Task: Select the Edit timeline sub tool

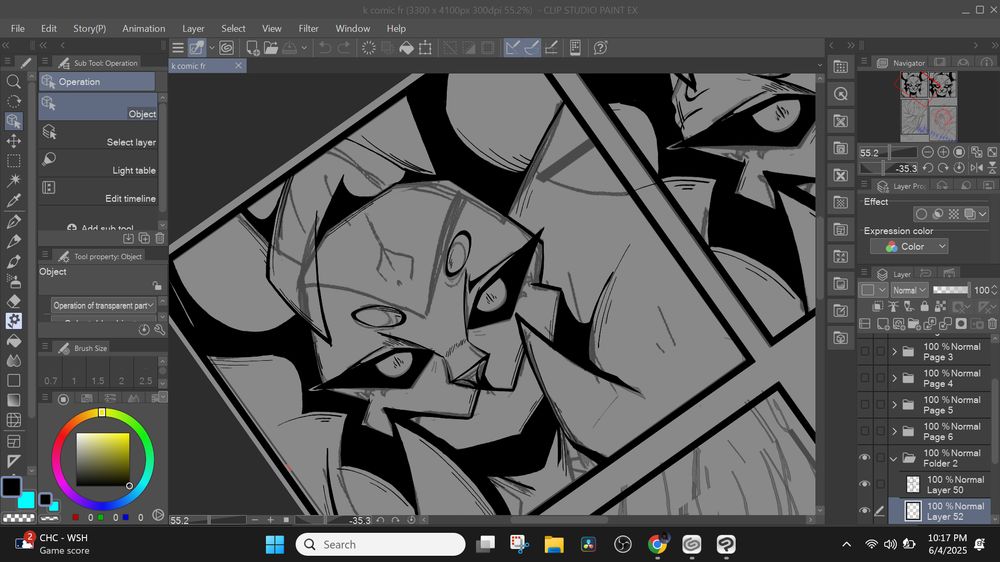Action: pos(132,198)
